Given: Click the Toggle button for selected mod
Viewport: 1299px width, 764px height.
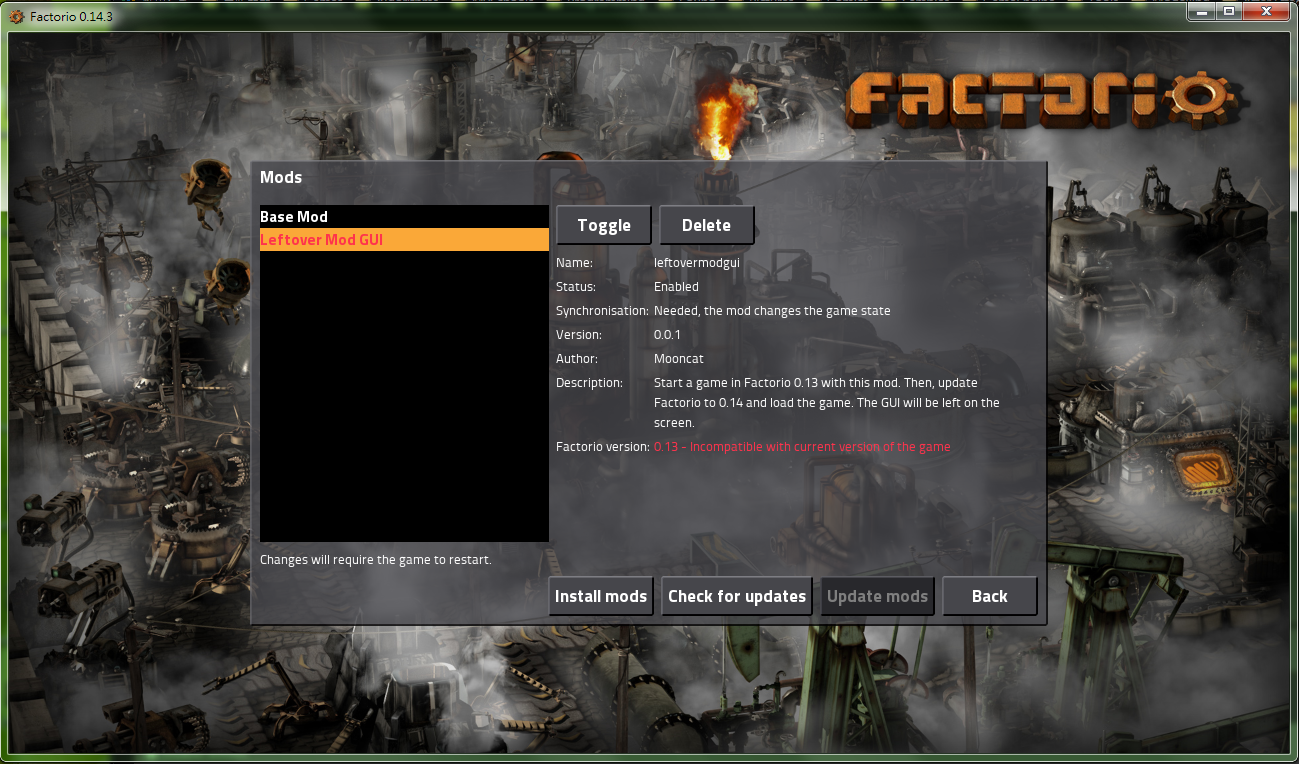Looking at the screenshot, I should coord(604,225).
